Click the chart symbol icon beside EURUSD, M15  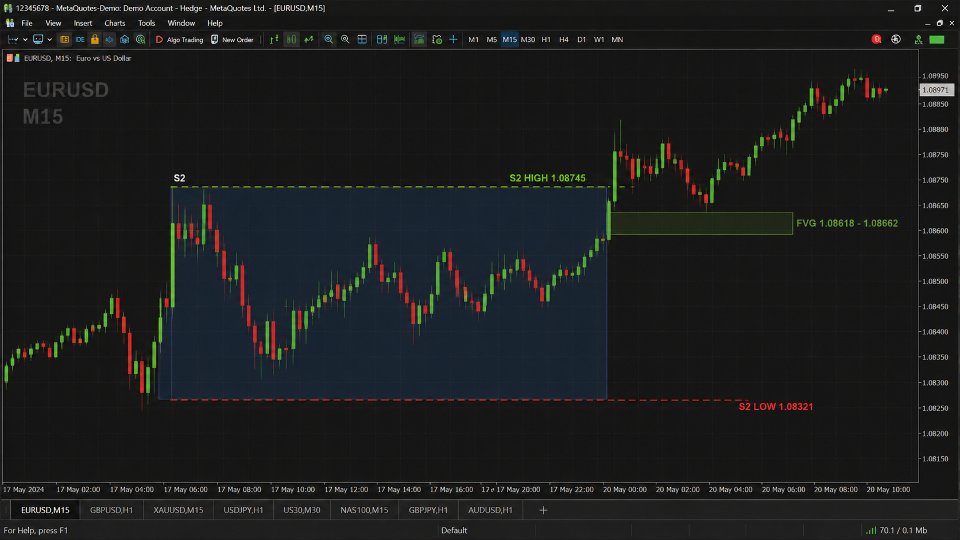pos(13,58)
